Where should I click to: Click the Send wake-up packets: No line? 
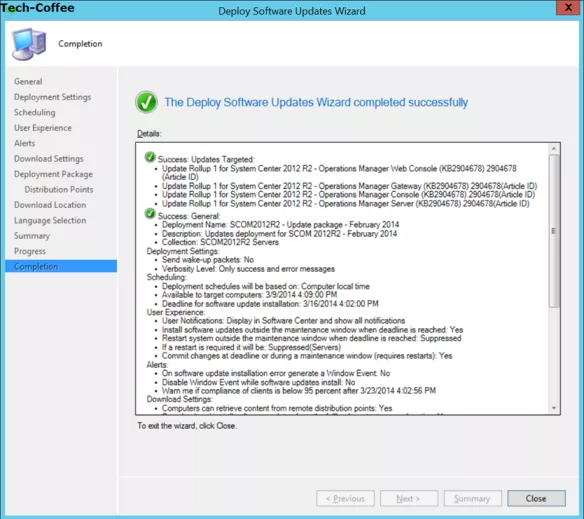(x=208, y=260)
